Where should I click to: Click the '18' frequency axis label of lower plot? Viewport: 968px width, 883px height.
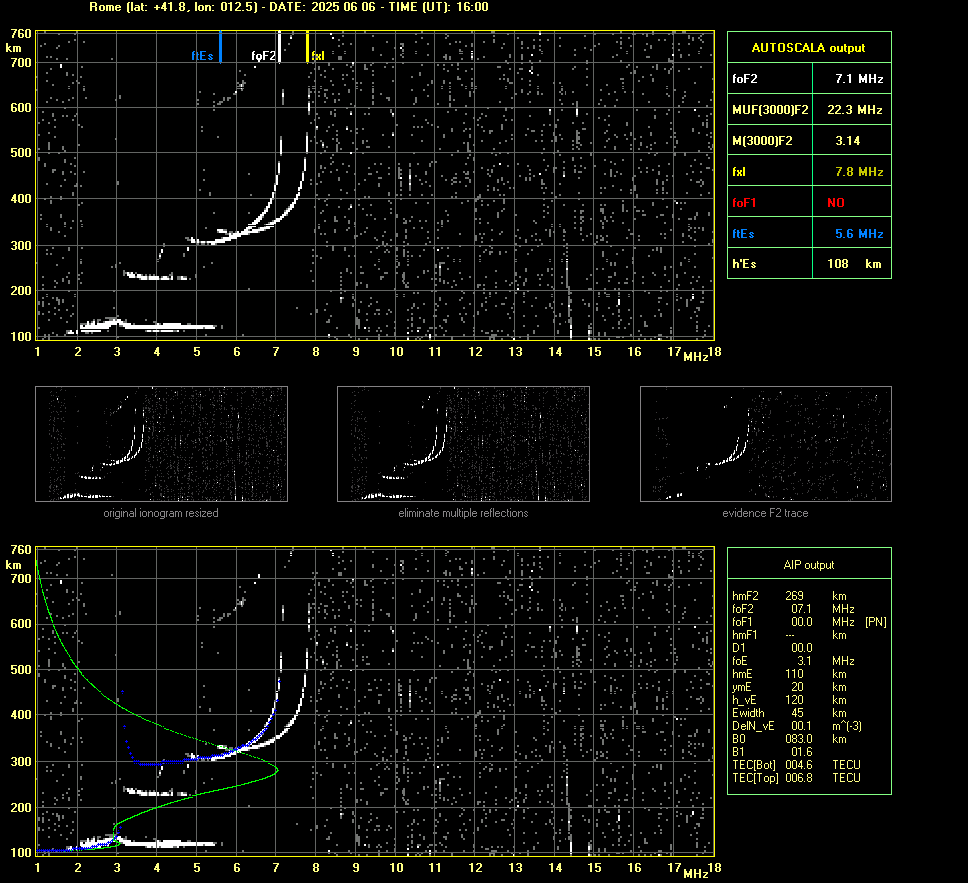(x=714, y=867)
